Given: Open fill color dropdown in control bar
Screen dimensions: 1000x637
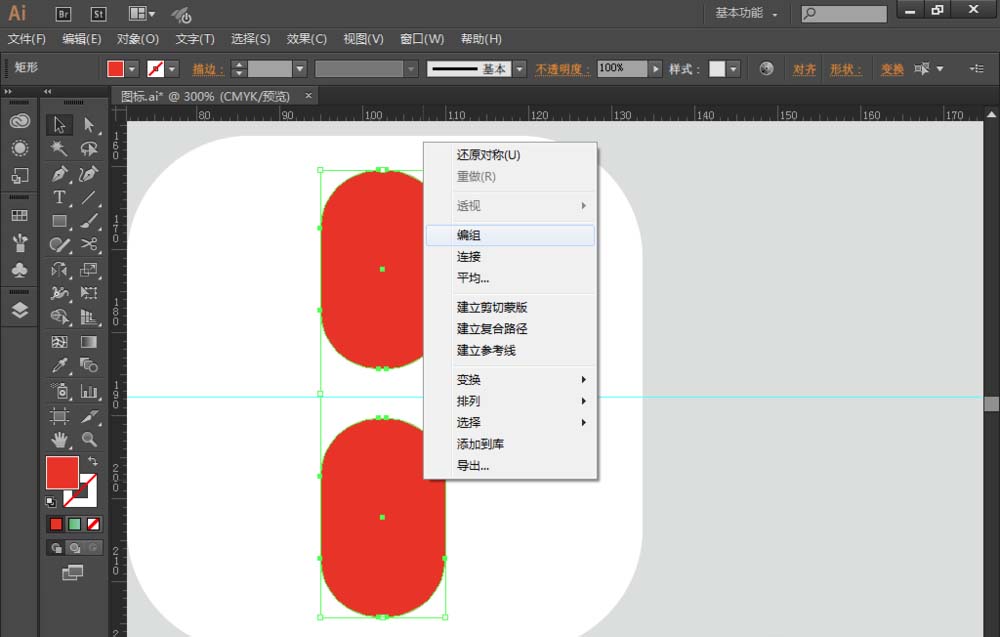Looking at the screenshot, I should tap(132, 69).
